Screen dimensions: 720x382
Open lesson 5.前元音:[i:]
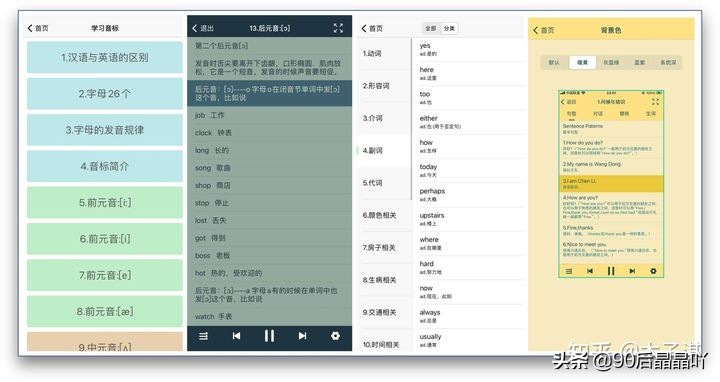tap(105, 202)
